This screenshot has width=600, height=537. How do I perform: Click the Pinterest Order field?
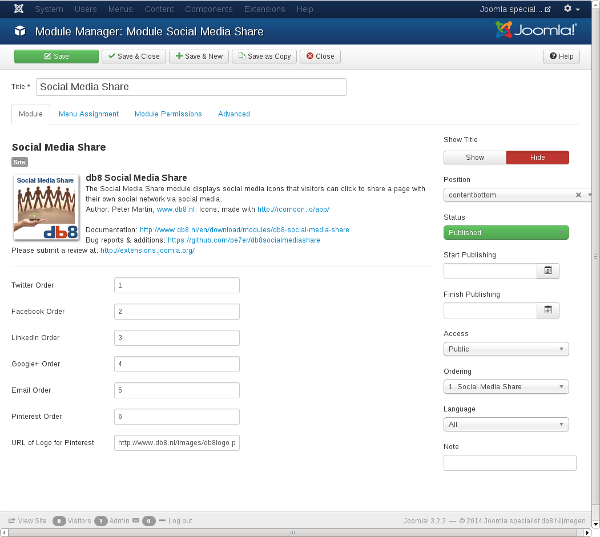(x=177, y=416)
